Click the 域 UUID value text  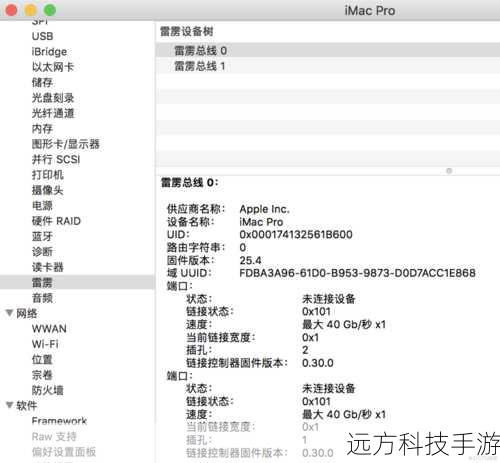(357, 273)
